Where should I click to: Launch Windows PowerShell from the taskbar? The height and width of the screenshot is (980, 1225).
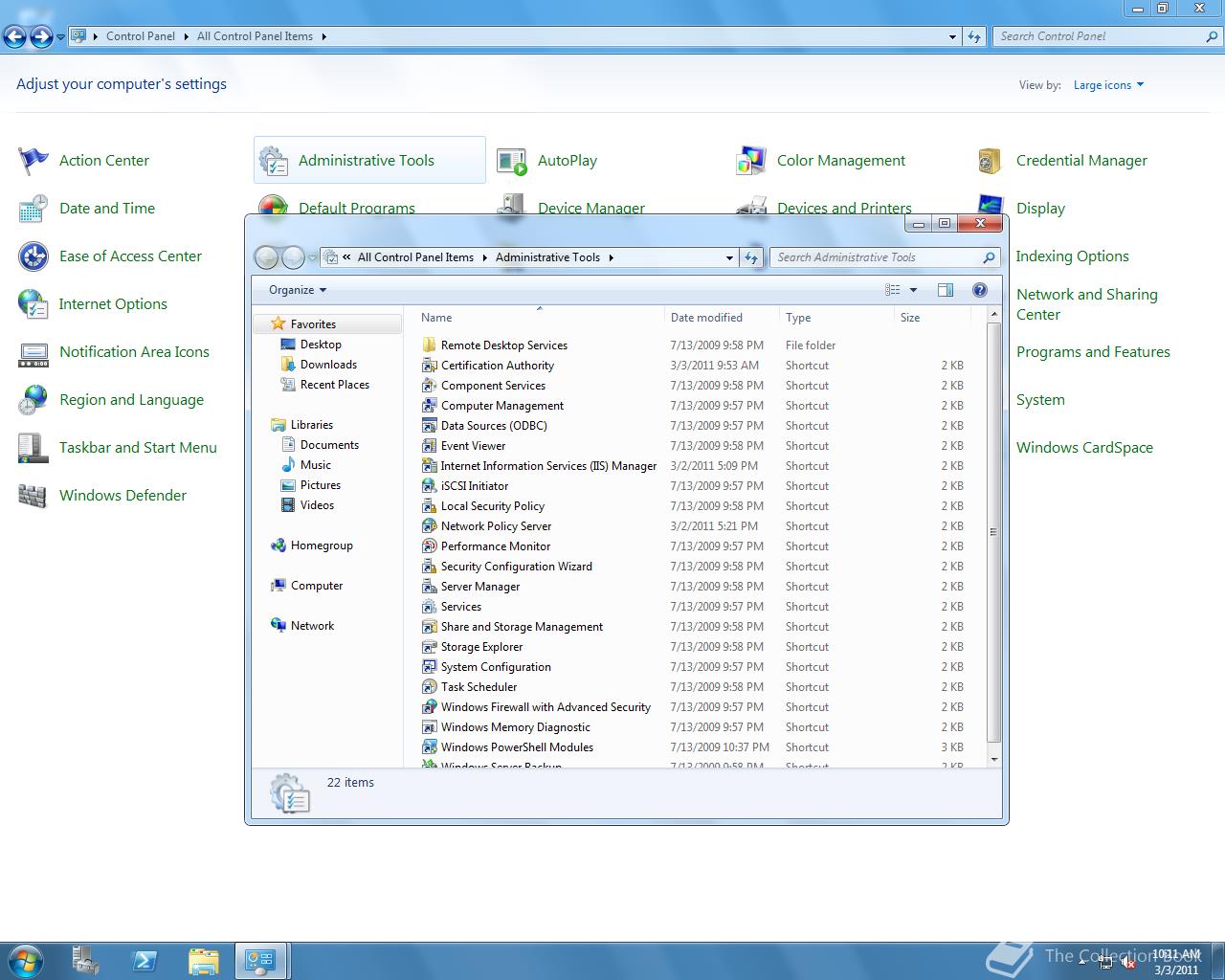click(145, 961)
